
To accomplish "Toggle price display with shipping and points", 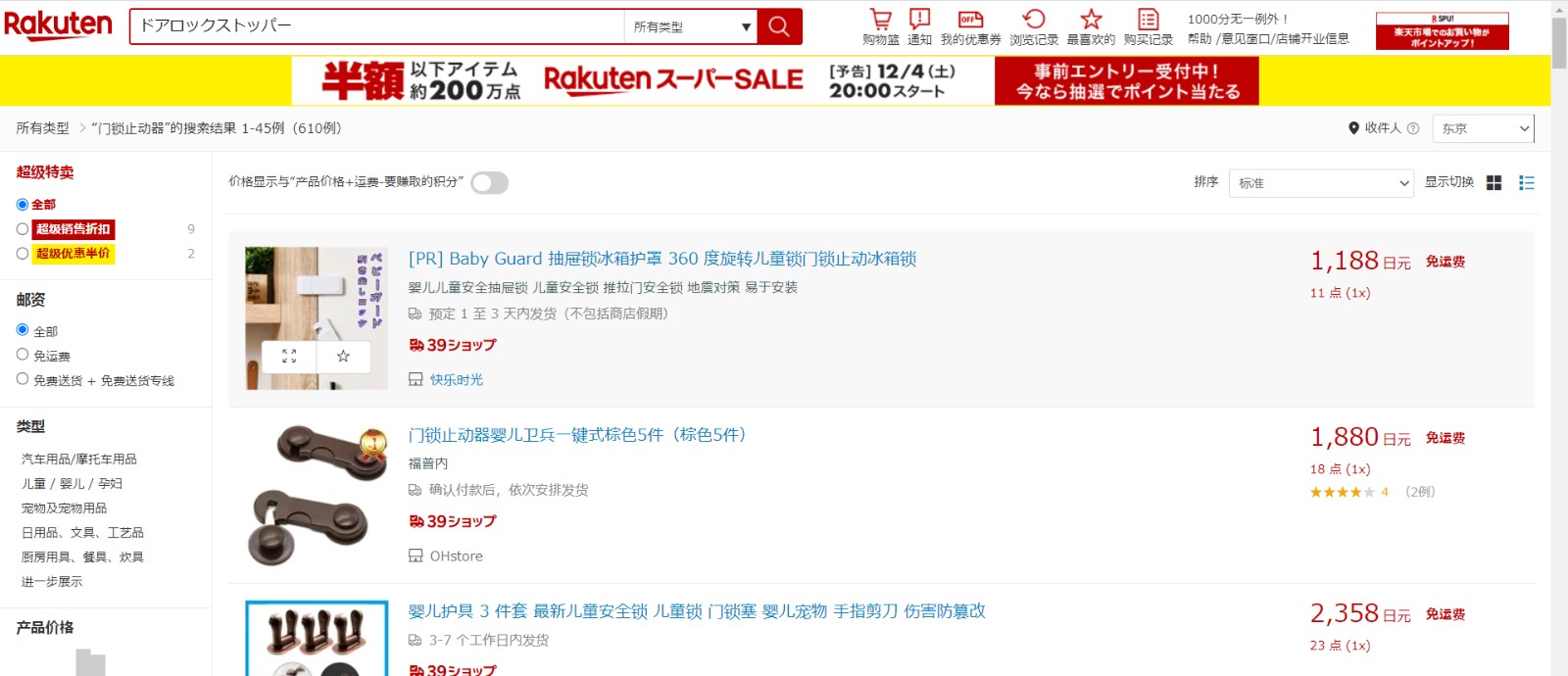I will pyautogui.click(x=489, y=183).
